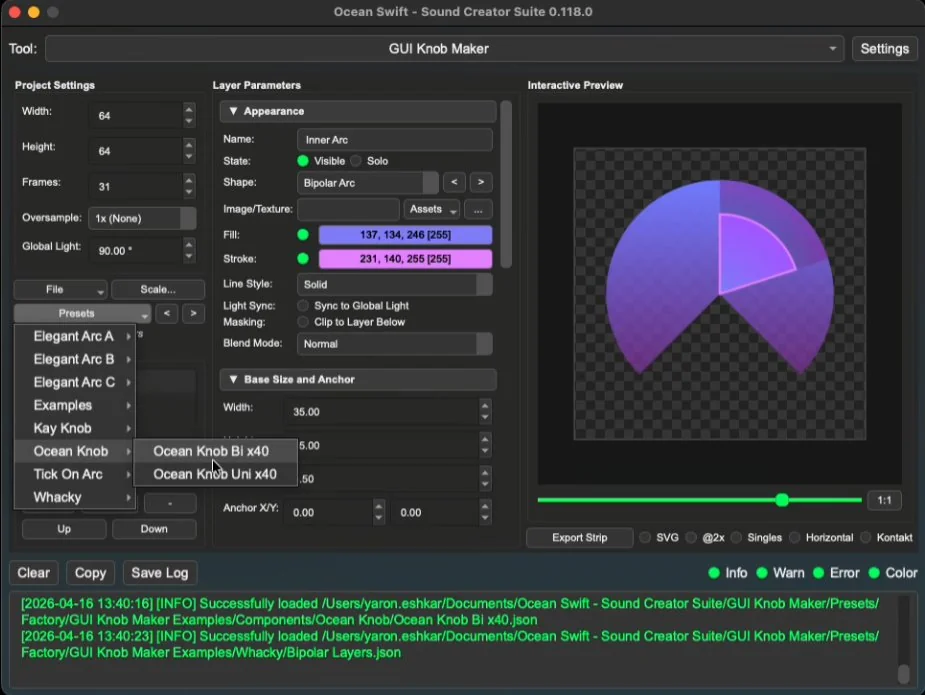Click the Scale... button
The width and height of the screenshot is (925, 695).
coord(158,290)
